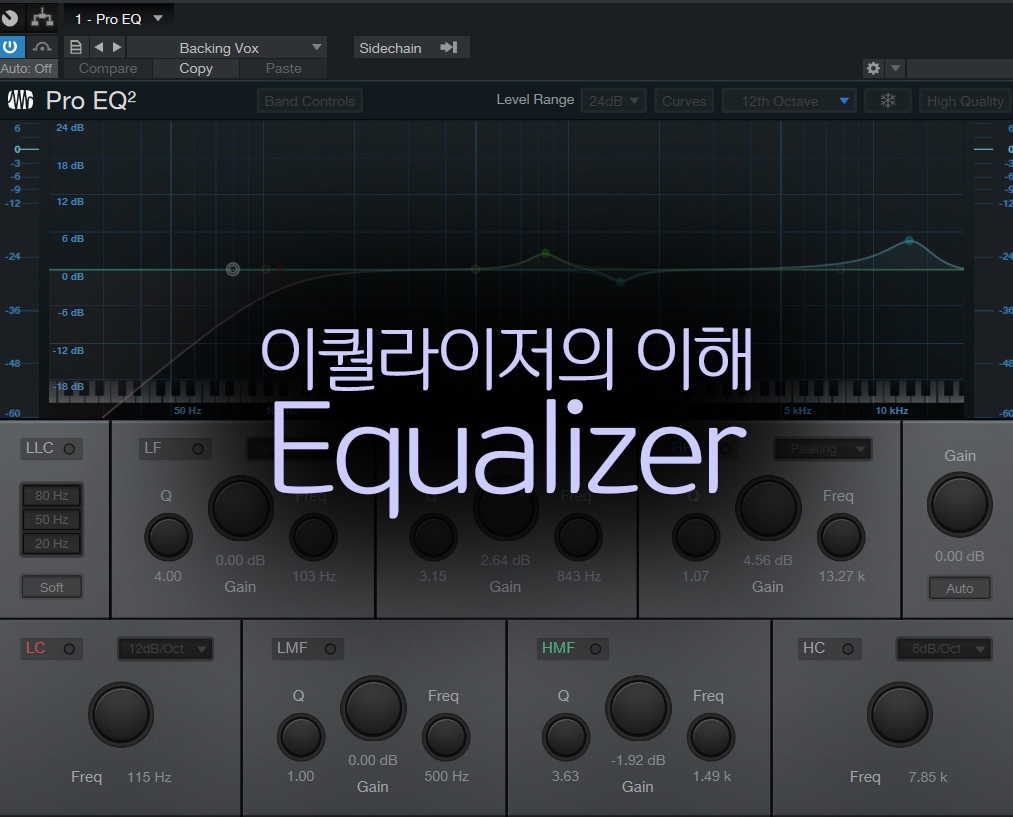Toggle High Quality mode
Image resolution: width=1013 pixels, height=817 pixels.
(965, 101)
